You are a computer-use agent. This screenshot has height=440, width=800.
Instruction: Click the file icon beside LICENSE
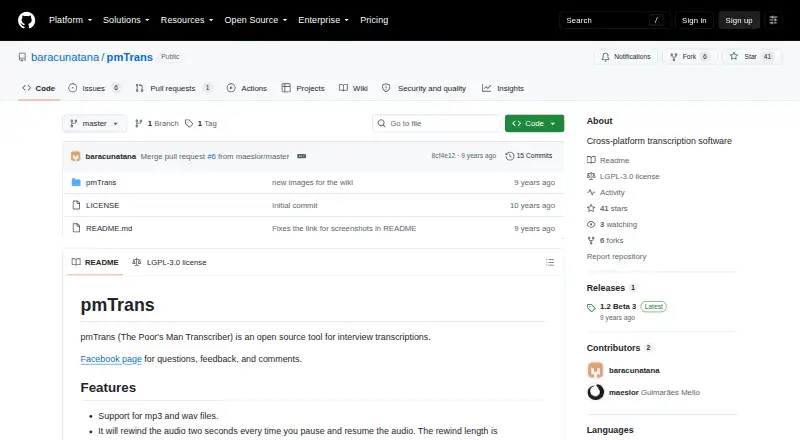pos(76,205)
